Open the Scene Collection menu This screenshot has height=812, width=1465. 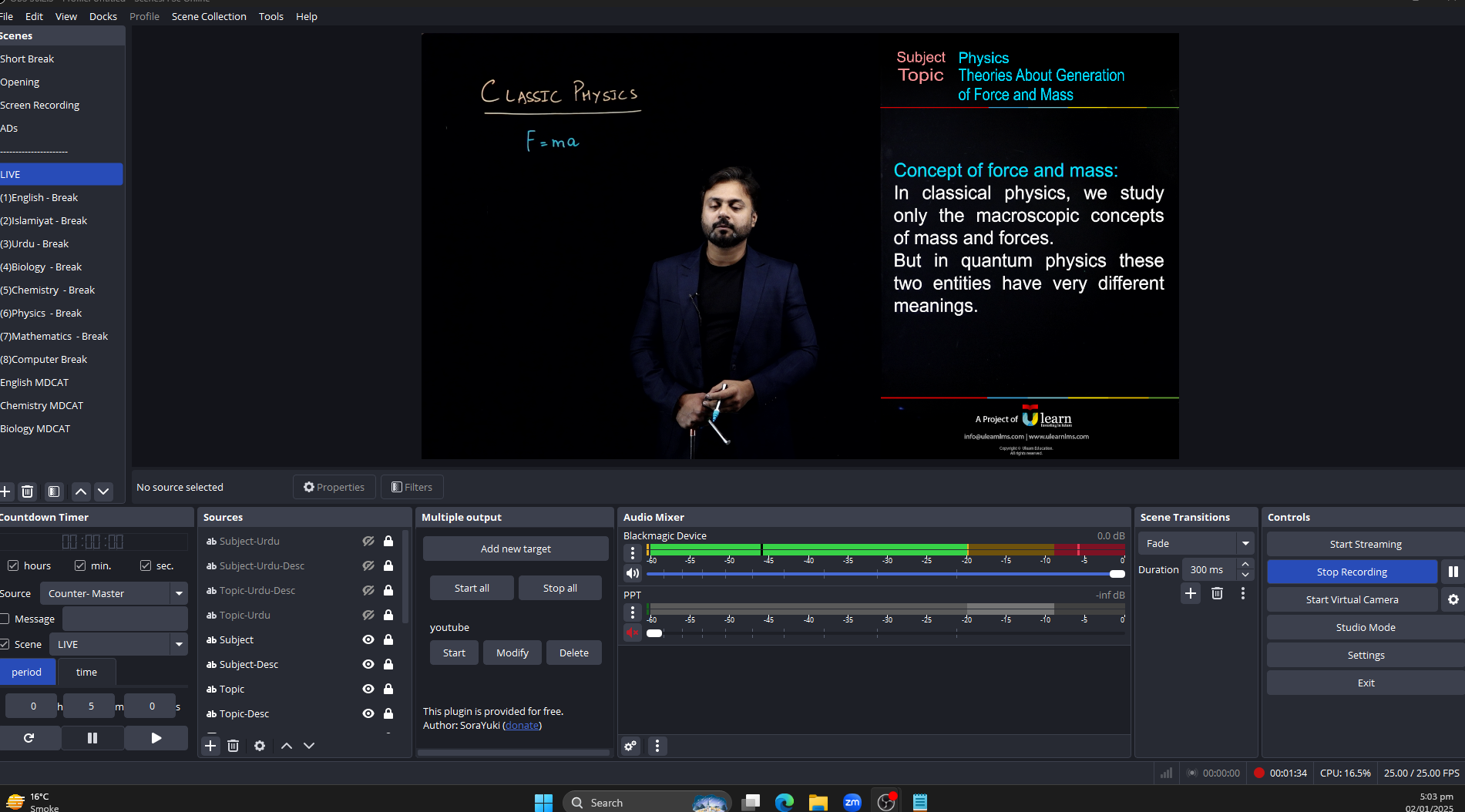click(209, 16)
